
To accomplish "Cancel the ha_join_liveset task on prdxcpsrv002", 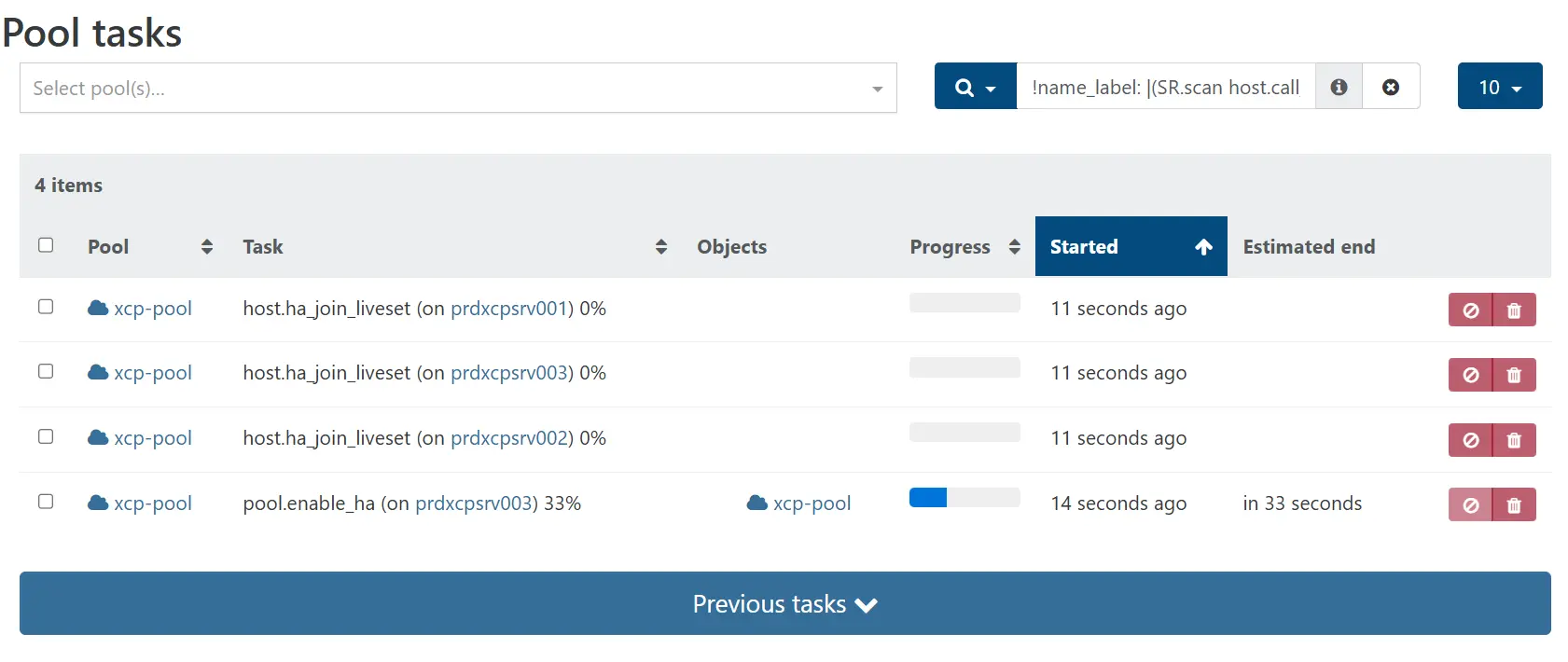I will 1470,440.
